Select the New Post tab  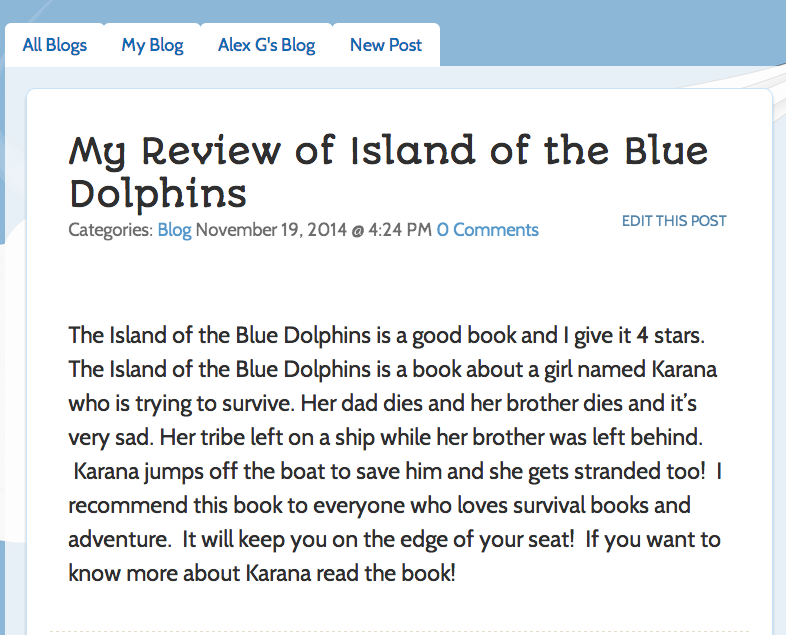click(x=385, y=45)
